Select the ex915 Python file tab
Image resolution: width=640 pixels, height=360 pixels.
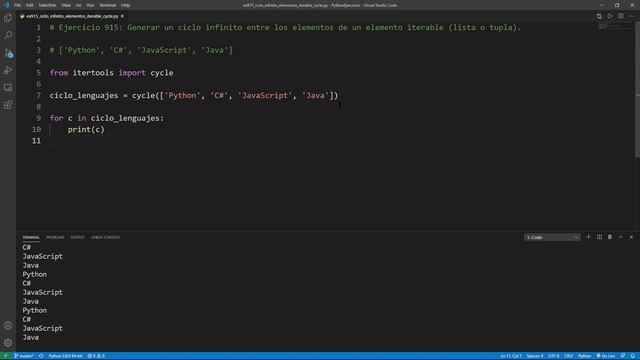pyautogui.click(x=72, y=16)
